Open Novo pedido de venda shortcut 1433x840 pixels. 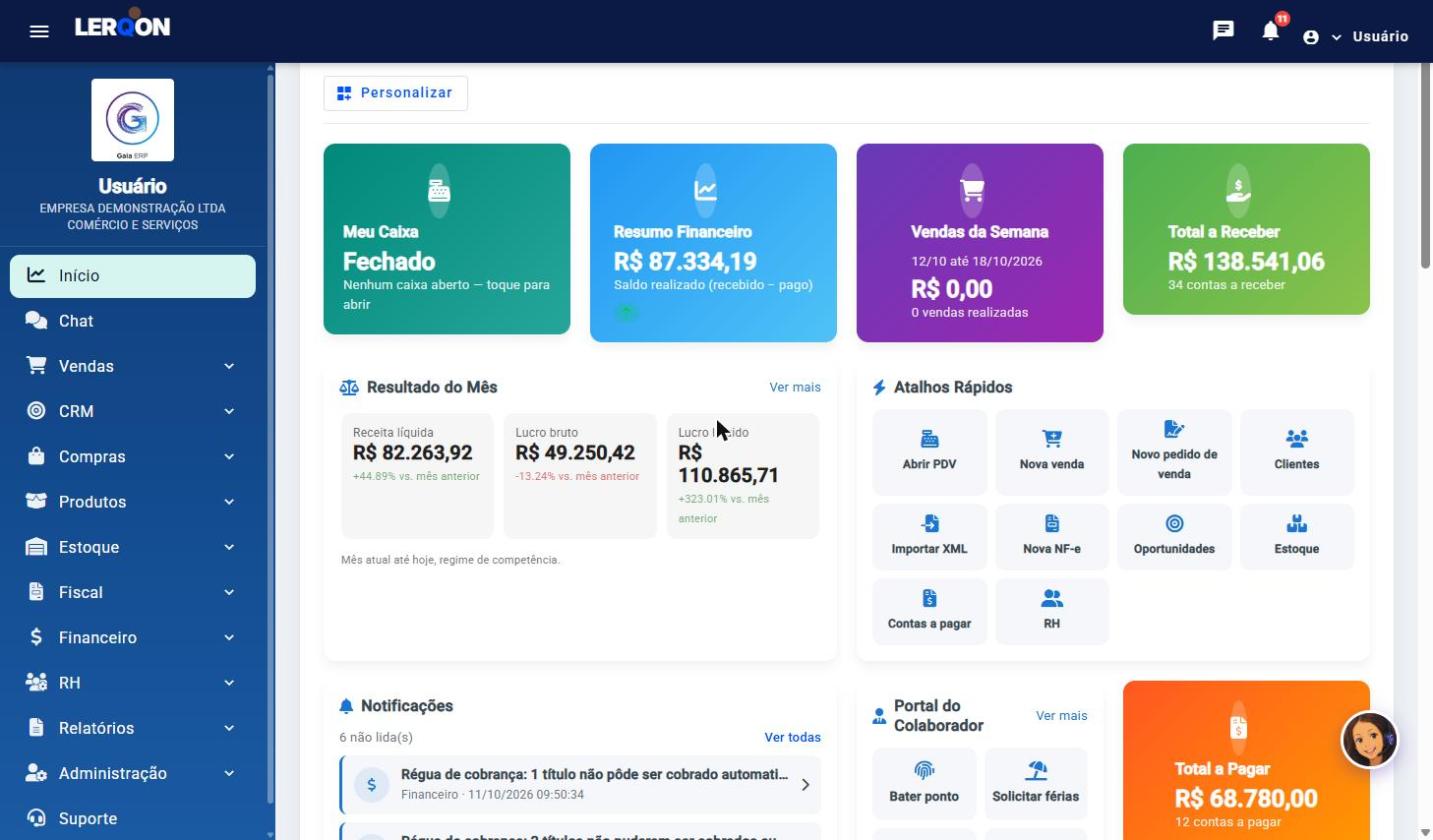[x=1174, y=452]
